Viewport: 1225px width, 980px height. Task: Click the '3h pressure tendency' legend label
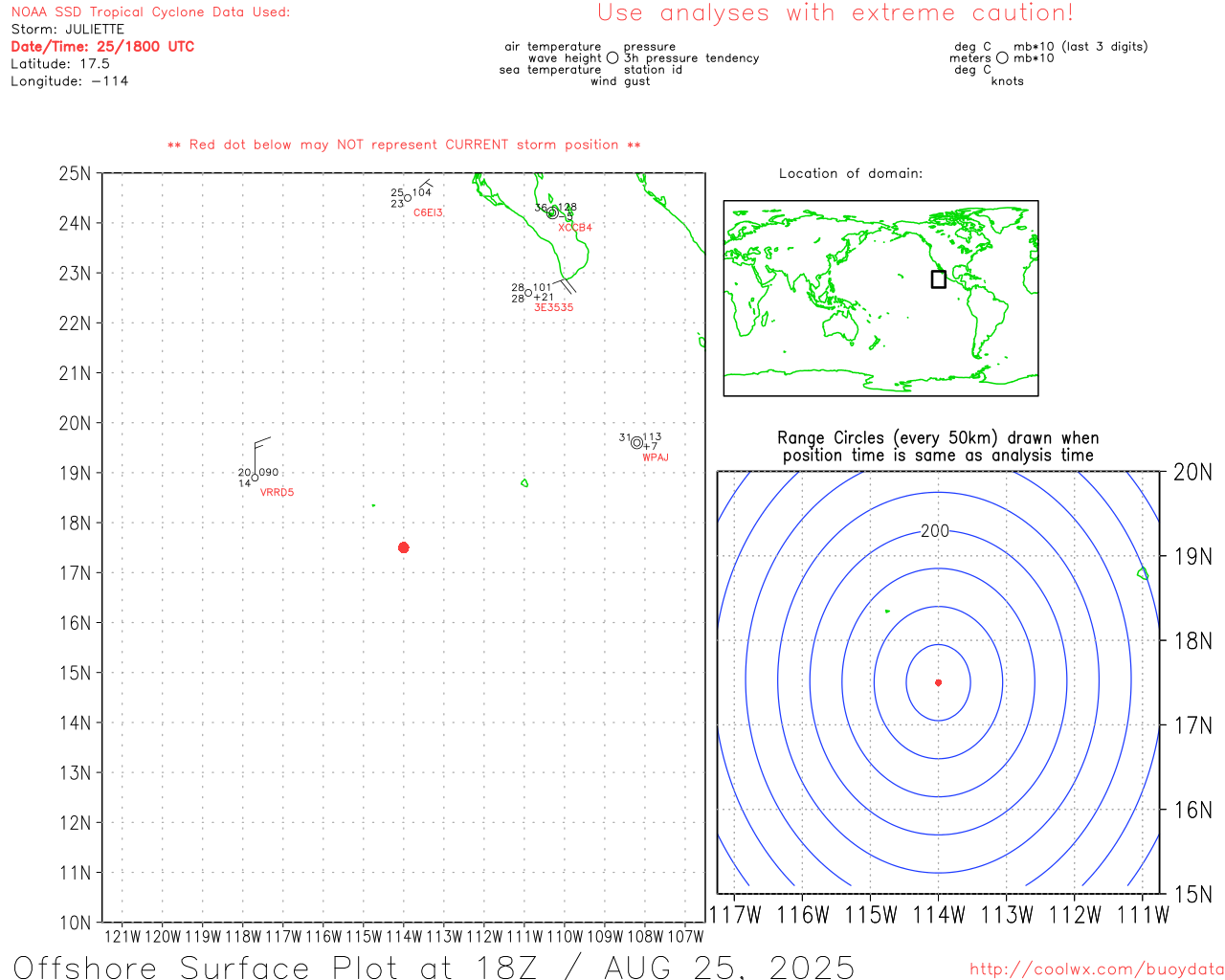click(691, 57)
